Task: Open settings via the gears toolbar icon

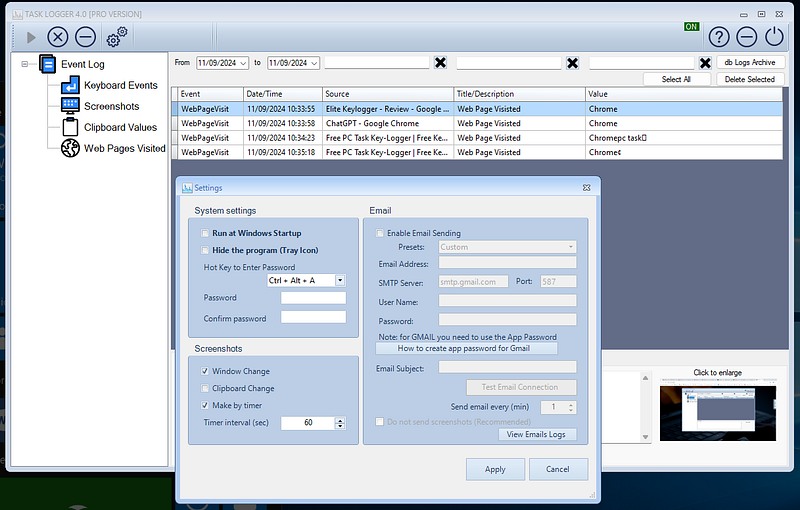Action: [x=117, y=37]
